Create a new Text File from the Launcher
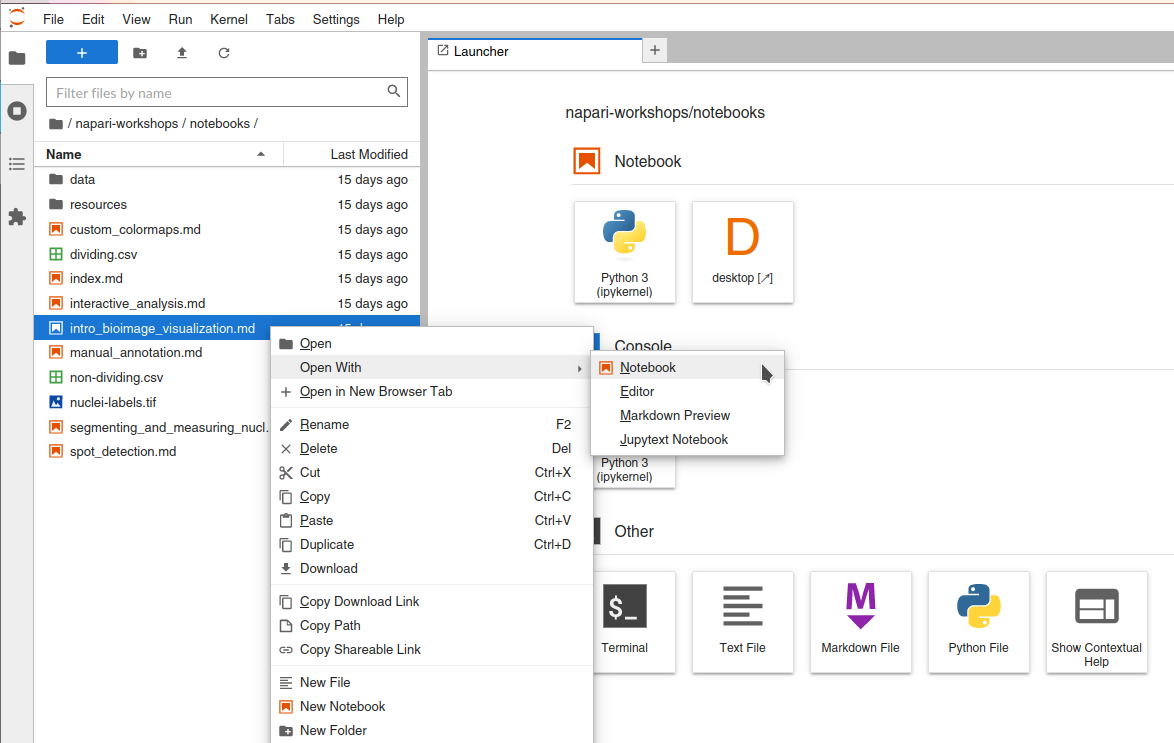 742,622
